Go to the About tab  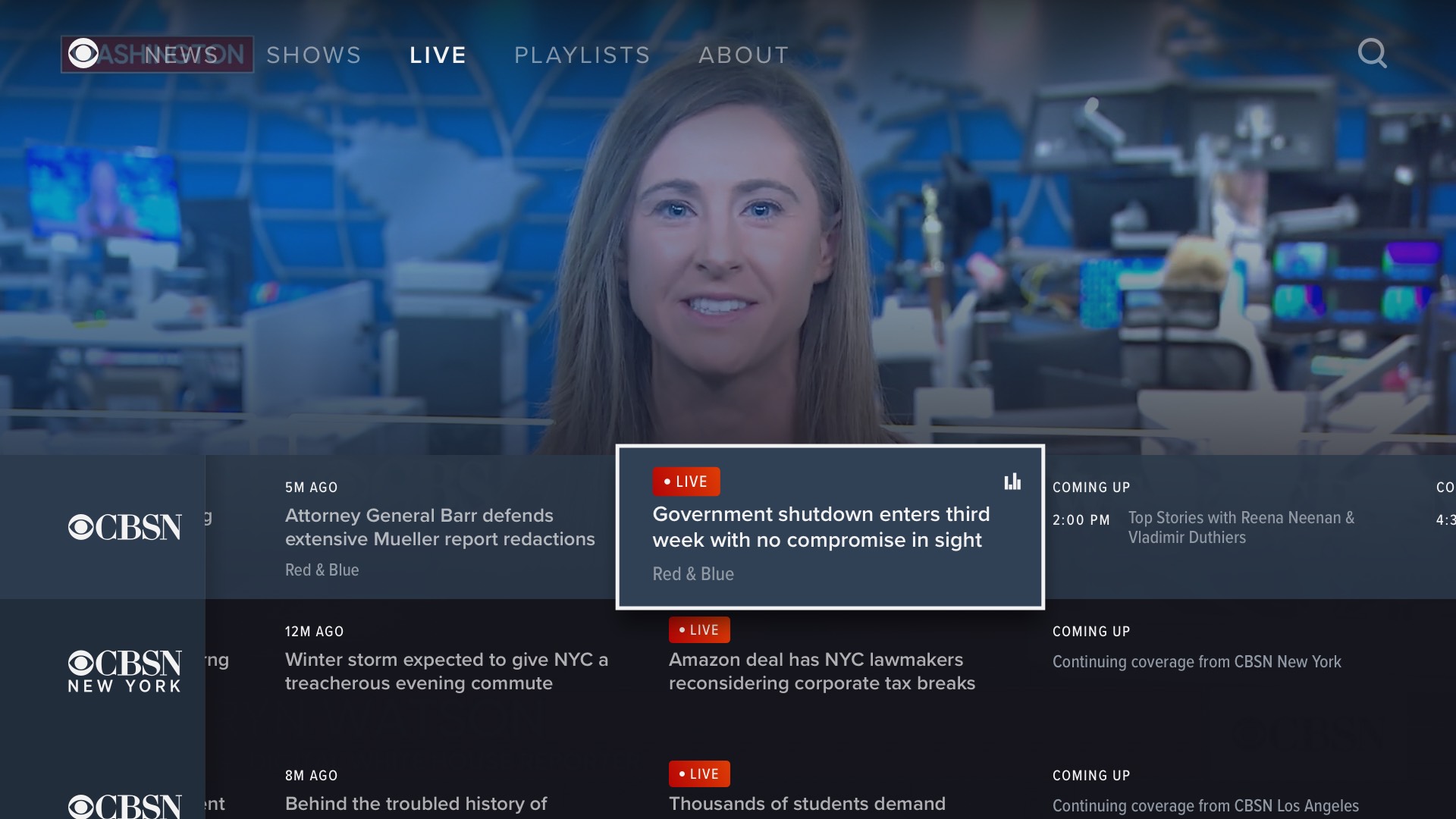point(743,55)
